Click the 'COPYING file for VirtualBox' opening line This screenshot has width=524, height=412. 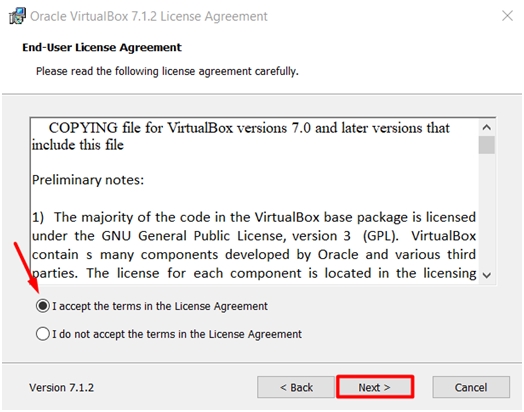point(241,136)
